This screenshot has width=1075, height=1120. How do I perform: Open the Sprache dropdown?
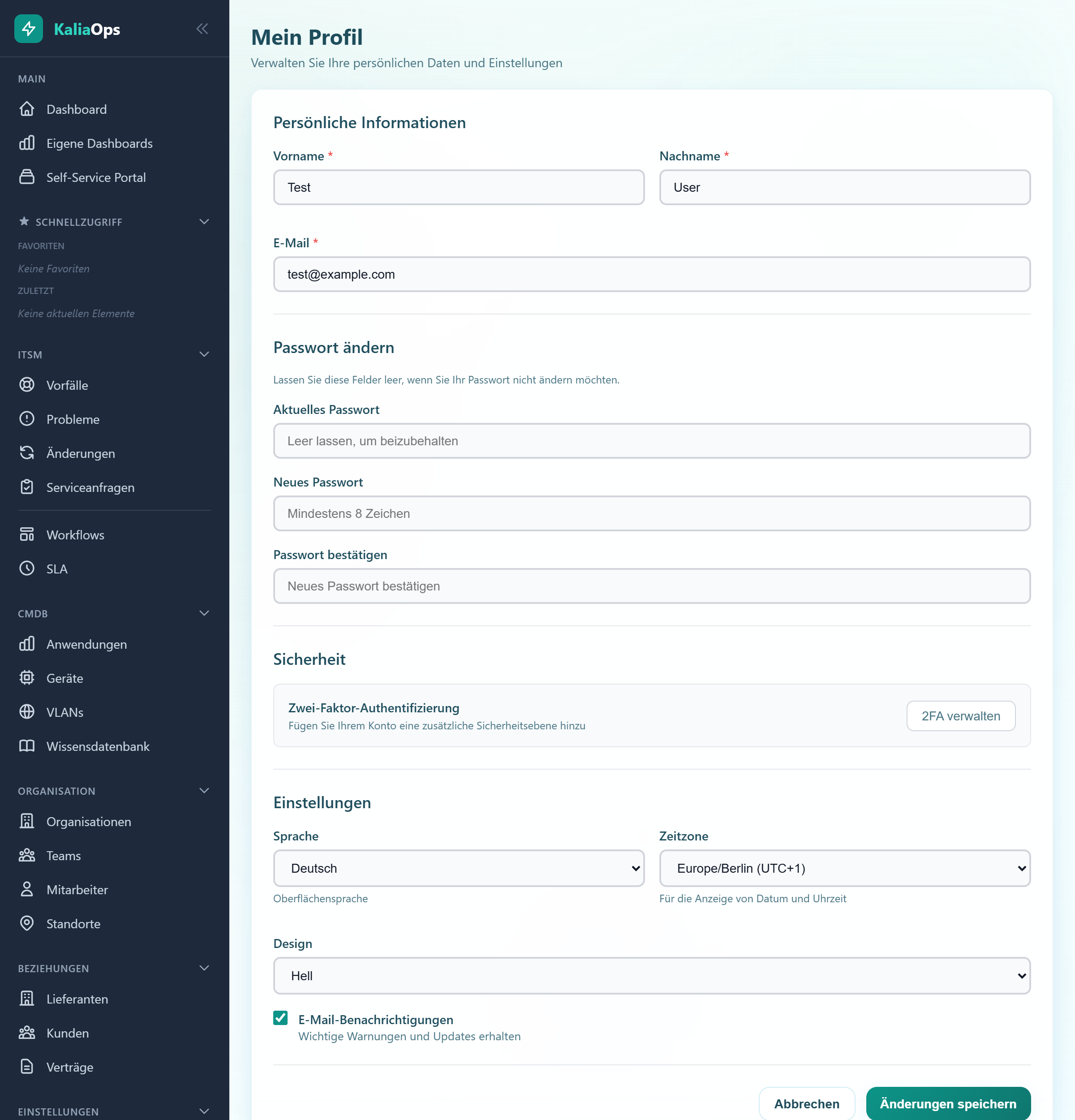point(459,868)
